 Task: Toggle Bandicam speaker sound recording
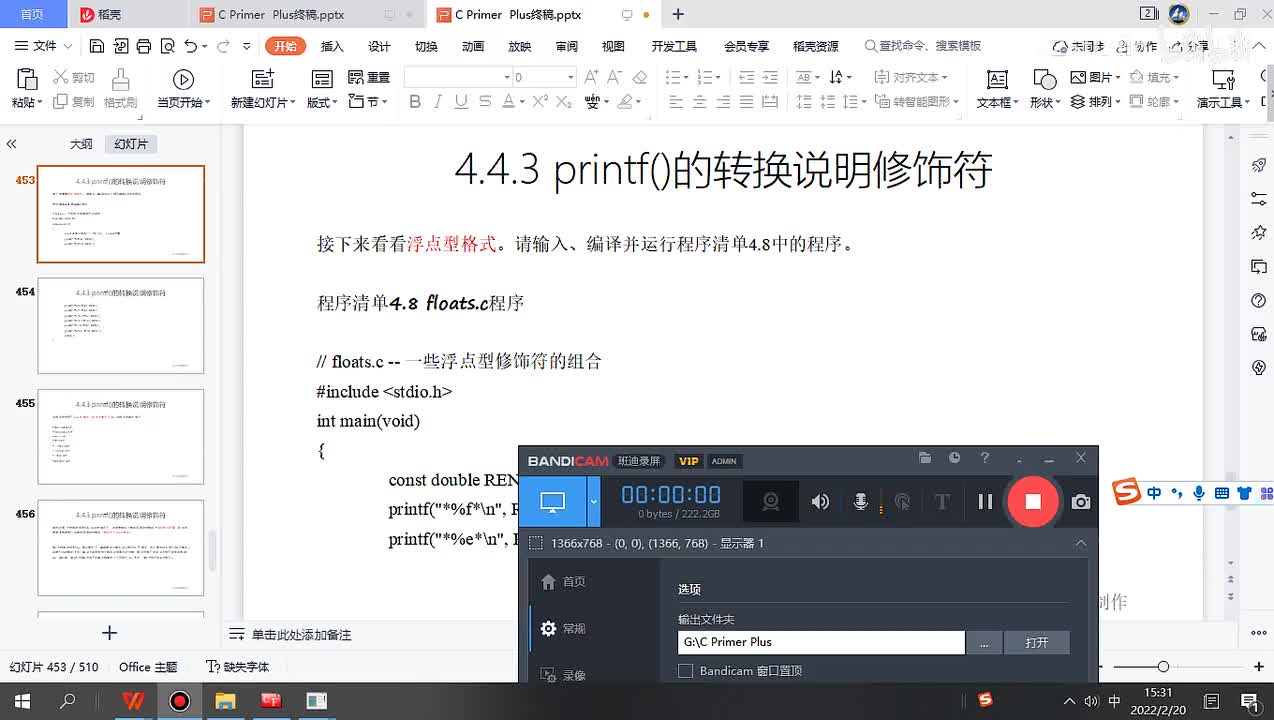pos(820,502)
